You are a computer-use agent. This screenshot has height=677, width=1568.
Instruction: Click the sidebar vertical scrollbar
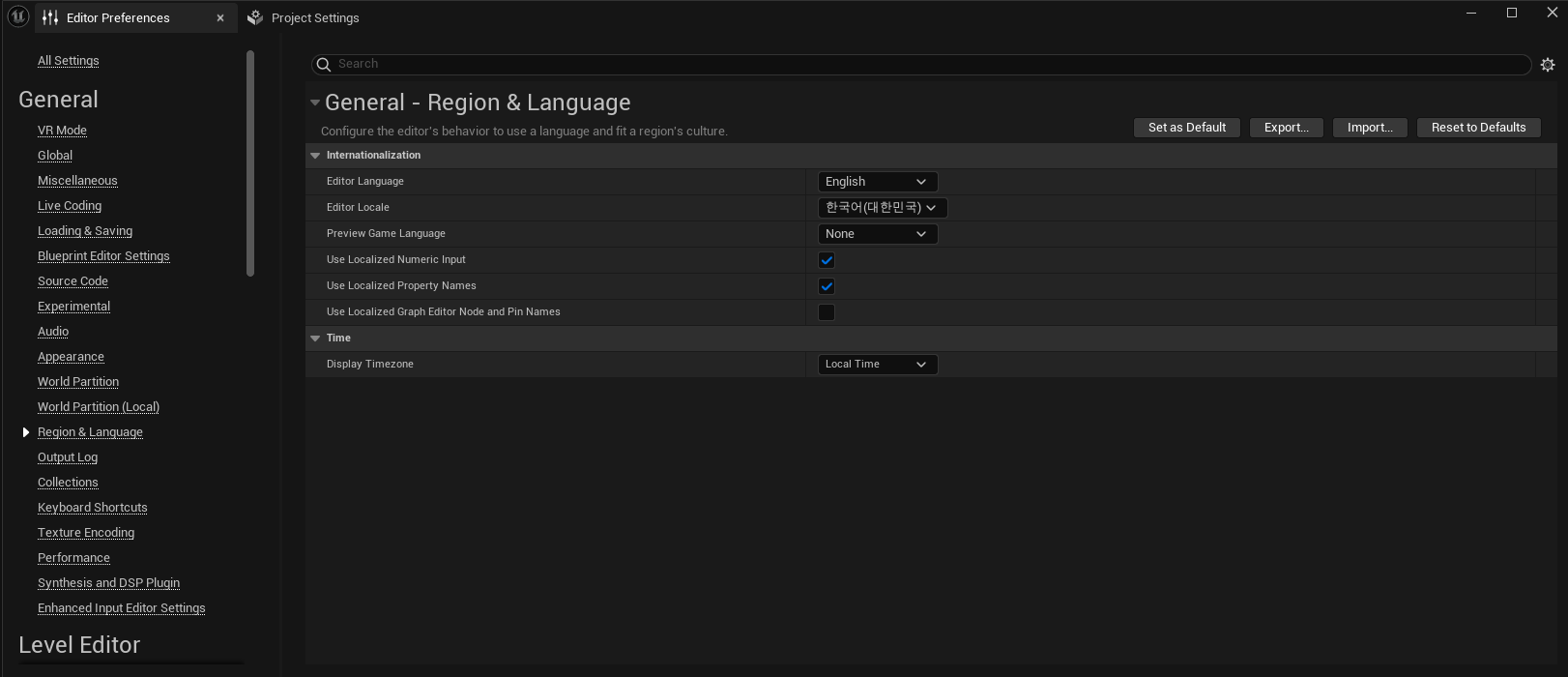point(250,163)
